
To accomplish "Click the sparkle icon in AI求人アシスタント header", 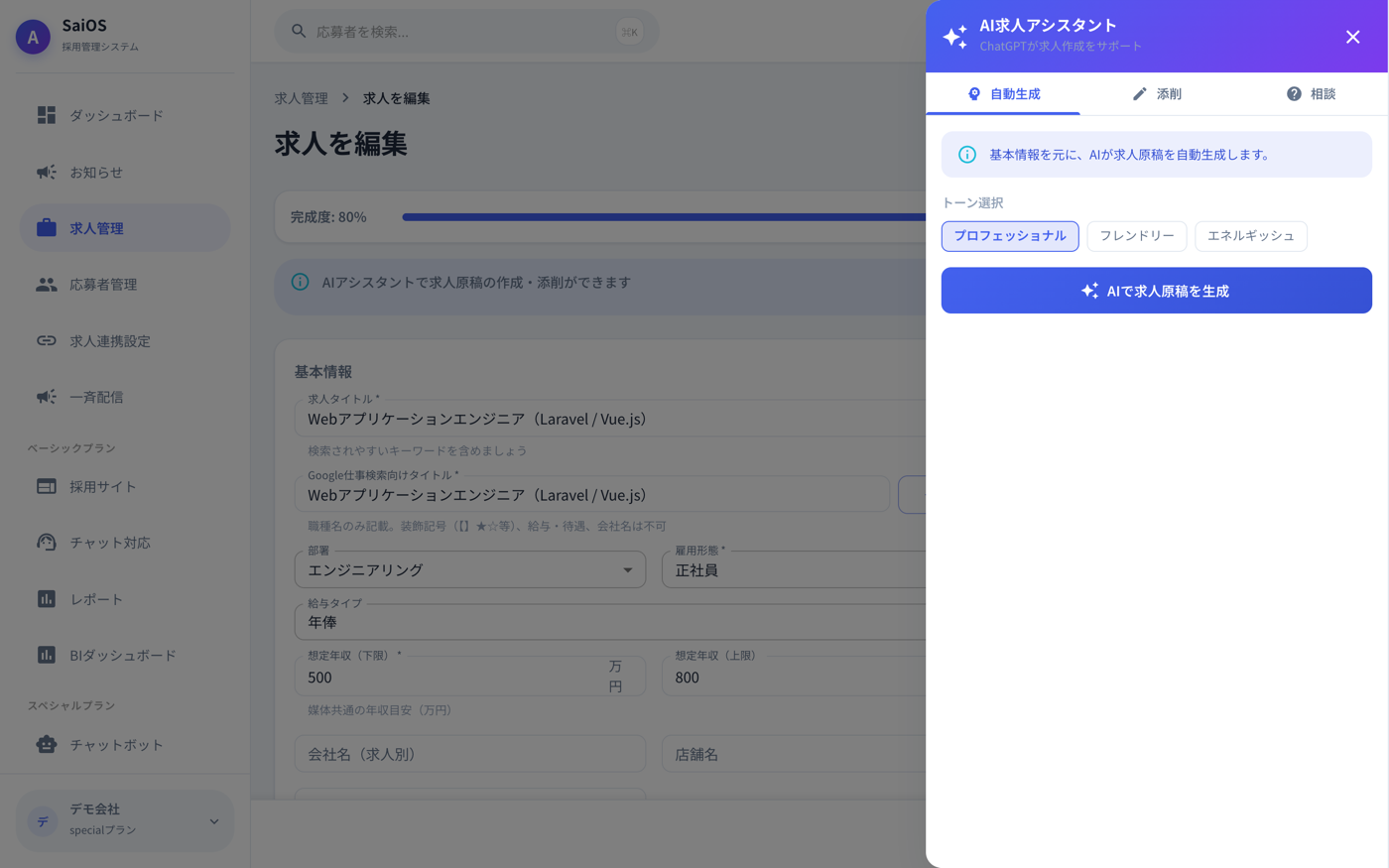I will tap(954, 37).
